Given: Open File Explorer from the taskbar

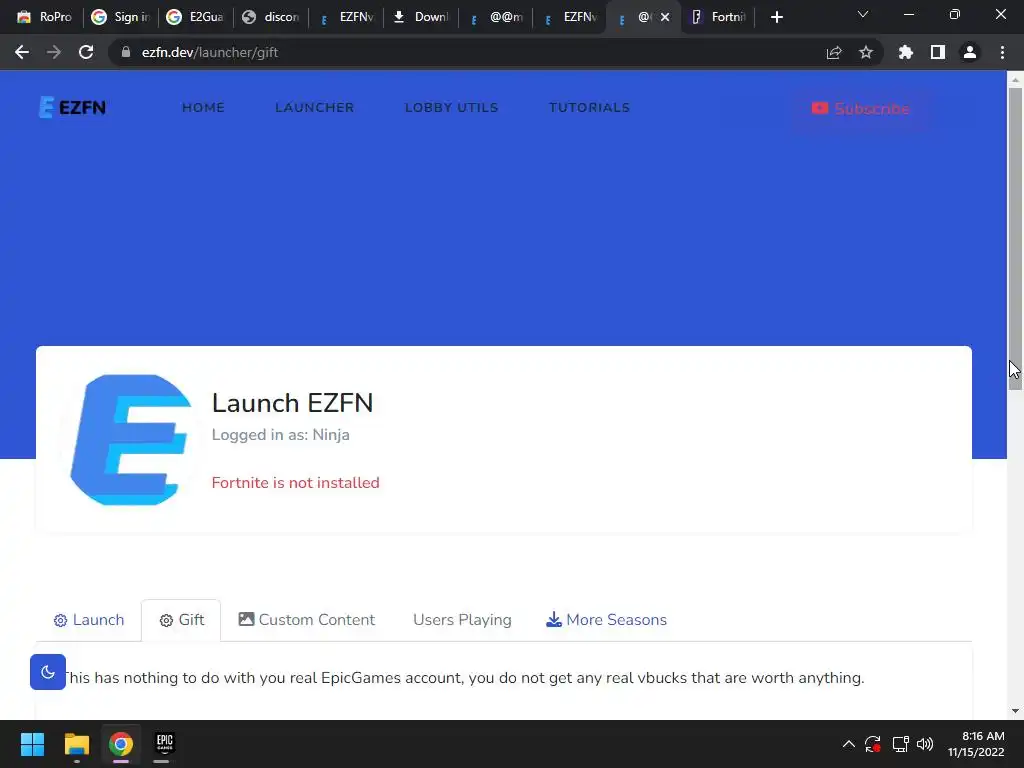Looking at the screenshot, I should (76, 744).
